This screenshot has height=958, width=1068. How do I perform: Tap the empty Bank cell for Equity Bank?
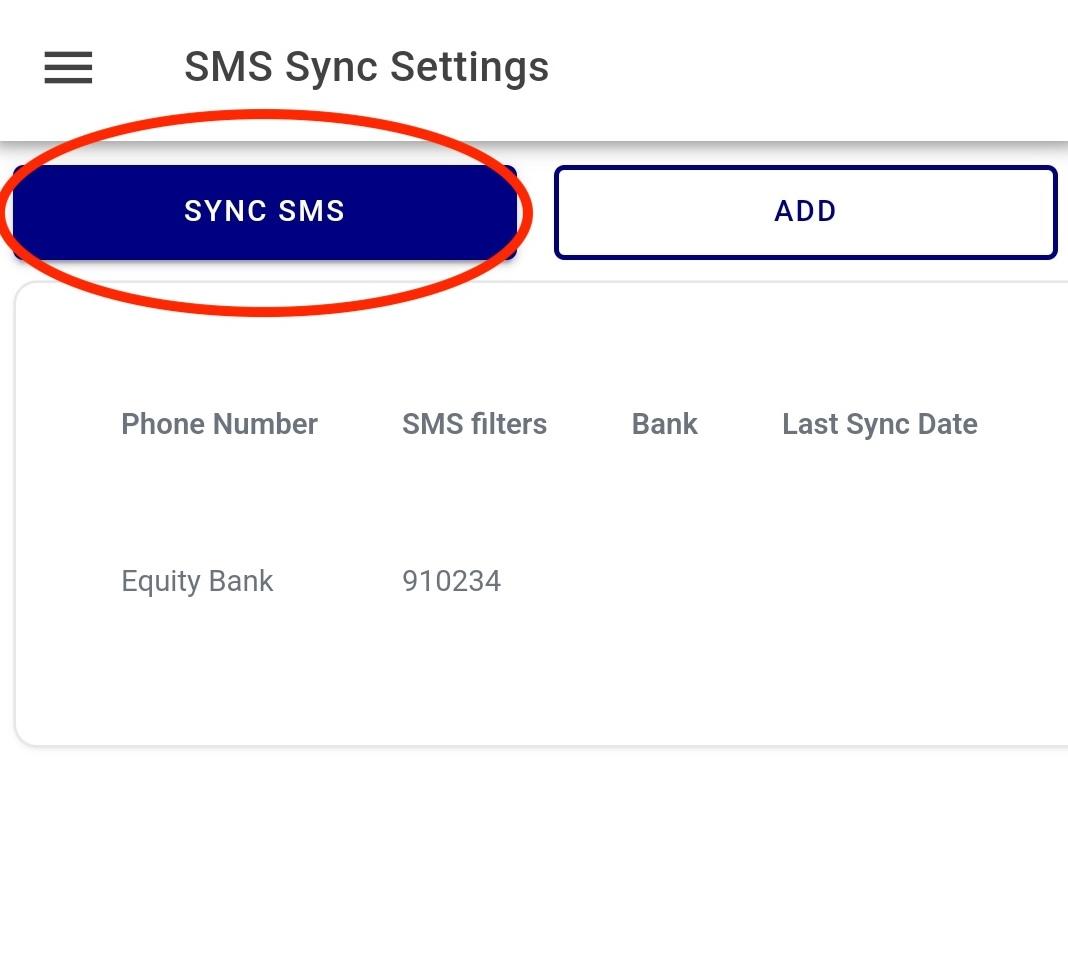(x=664, y=581)
